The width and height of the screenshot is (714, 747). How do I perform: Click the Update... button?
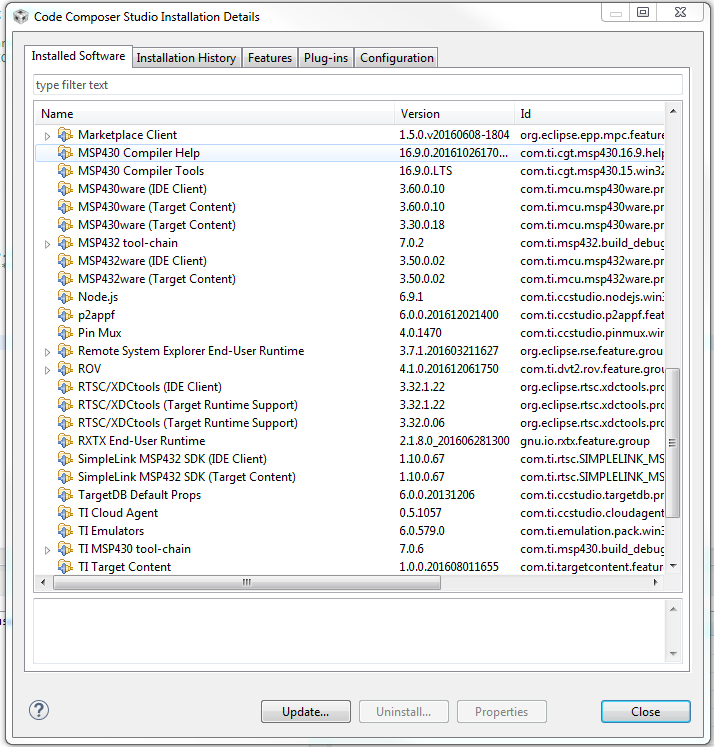click(306, 712)
